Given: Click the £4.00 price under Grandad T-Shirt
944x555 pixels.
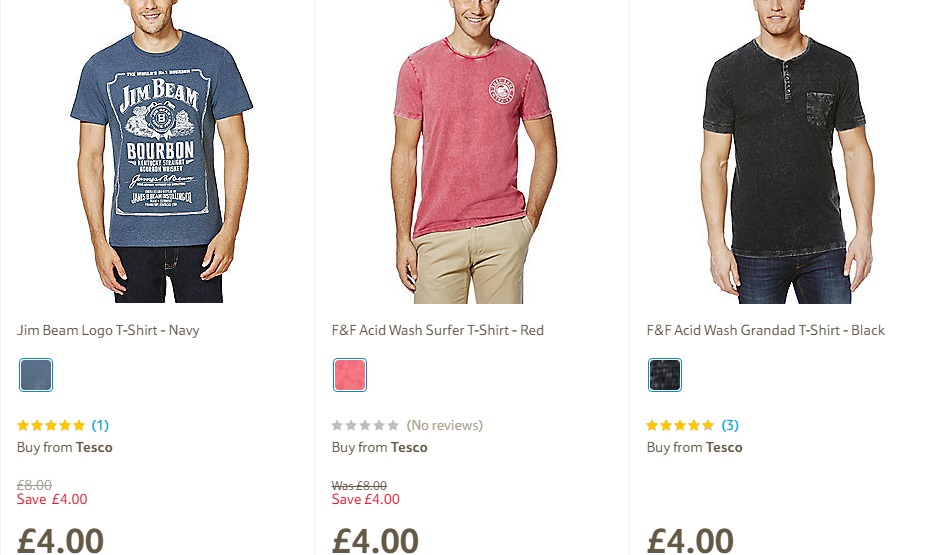Looking at the screenshot, I should pos(690,540).
